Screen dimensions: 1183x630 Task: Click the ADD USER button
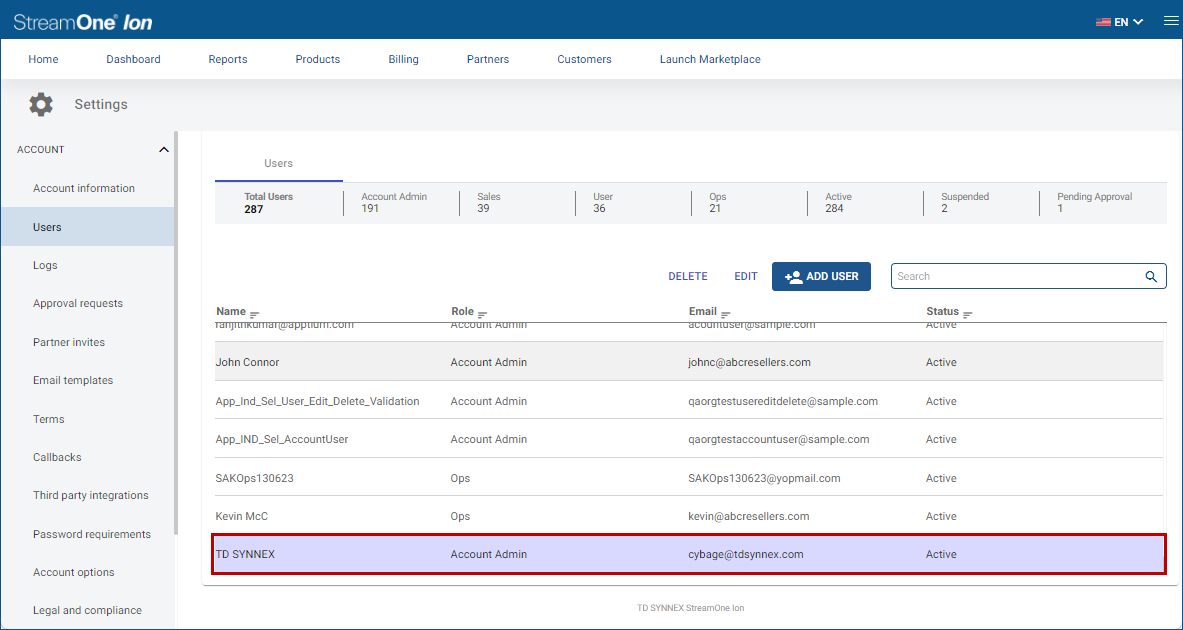point(821,276)
